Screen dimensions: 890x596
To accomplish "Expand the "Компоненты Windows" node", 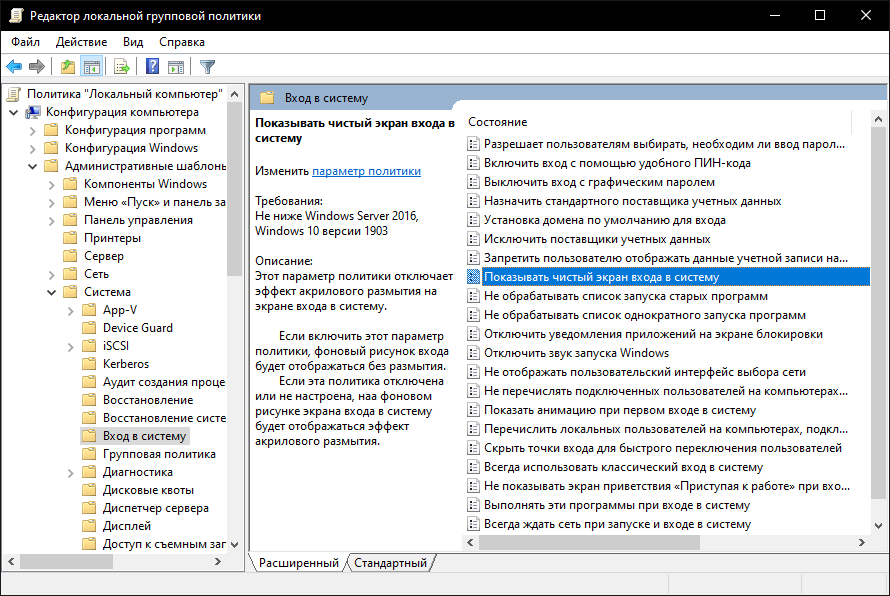I will (52, 184).
